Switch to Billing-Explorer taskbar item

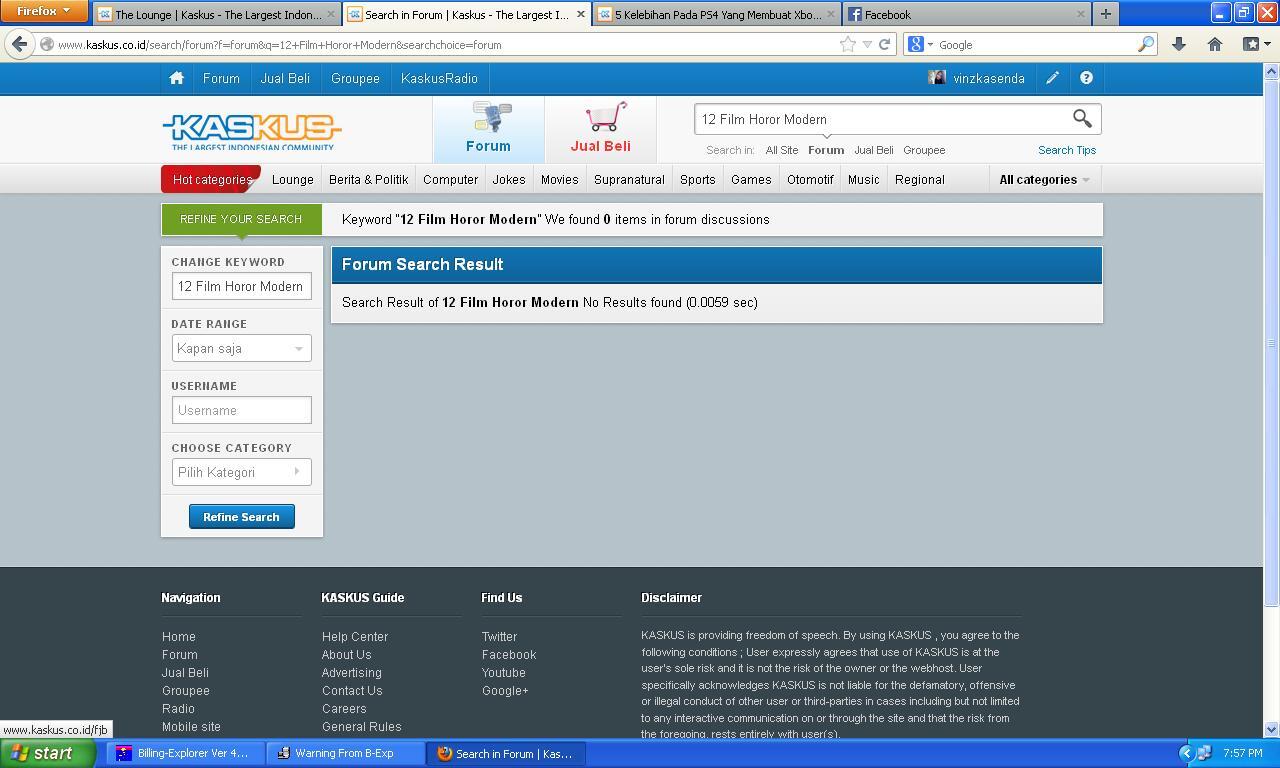186,753
